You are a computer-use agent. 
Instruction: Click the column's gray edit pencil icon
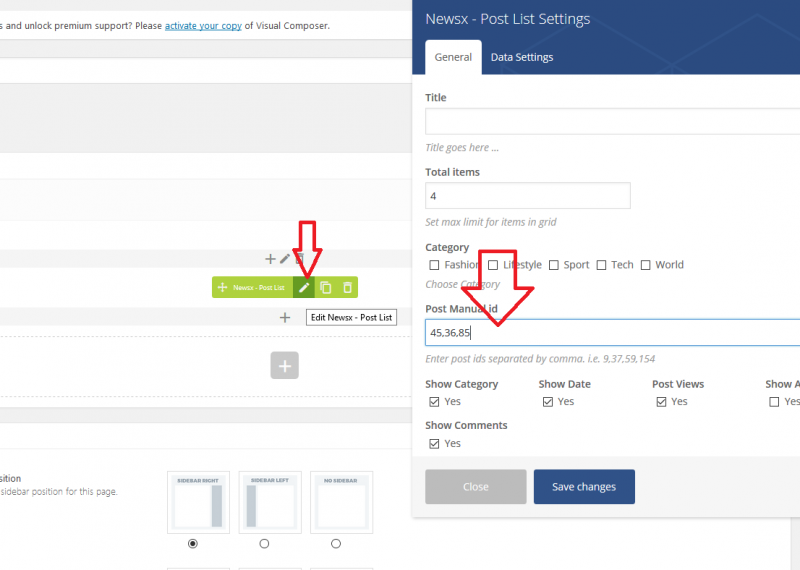coord(285,259)
